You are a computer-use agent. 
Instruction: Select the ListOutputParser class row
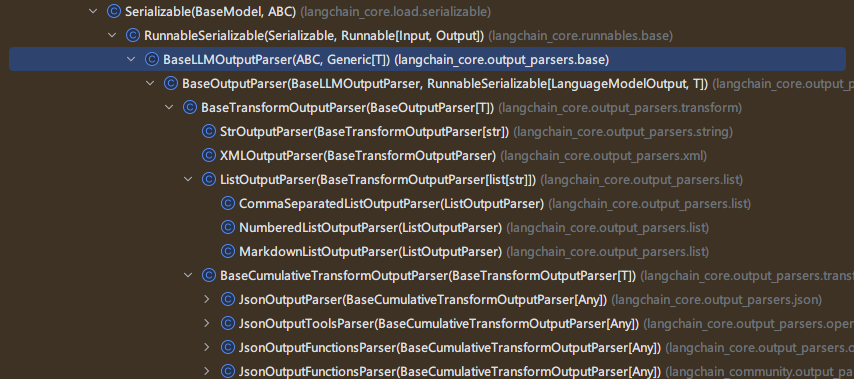pos(427,179)
